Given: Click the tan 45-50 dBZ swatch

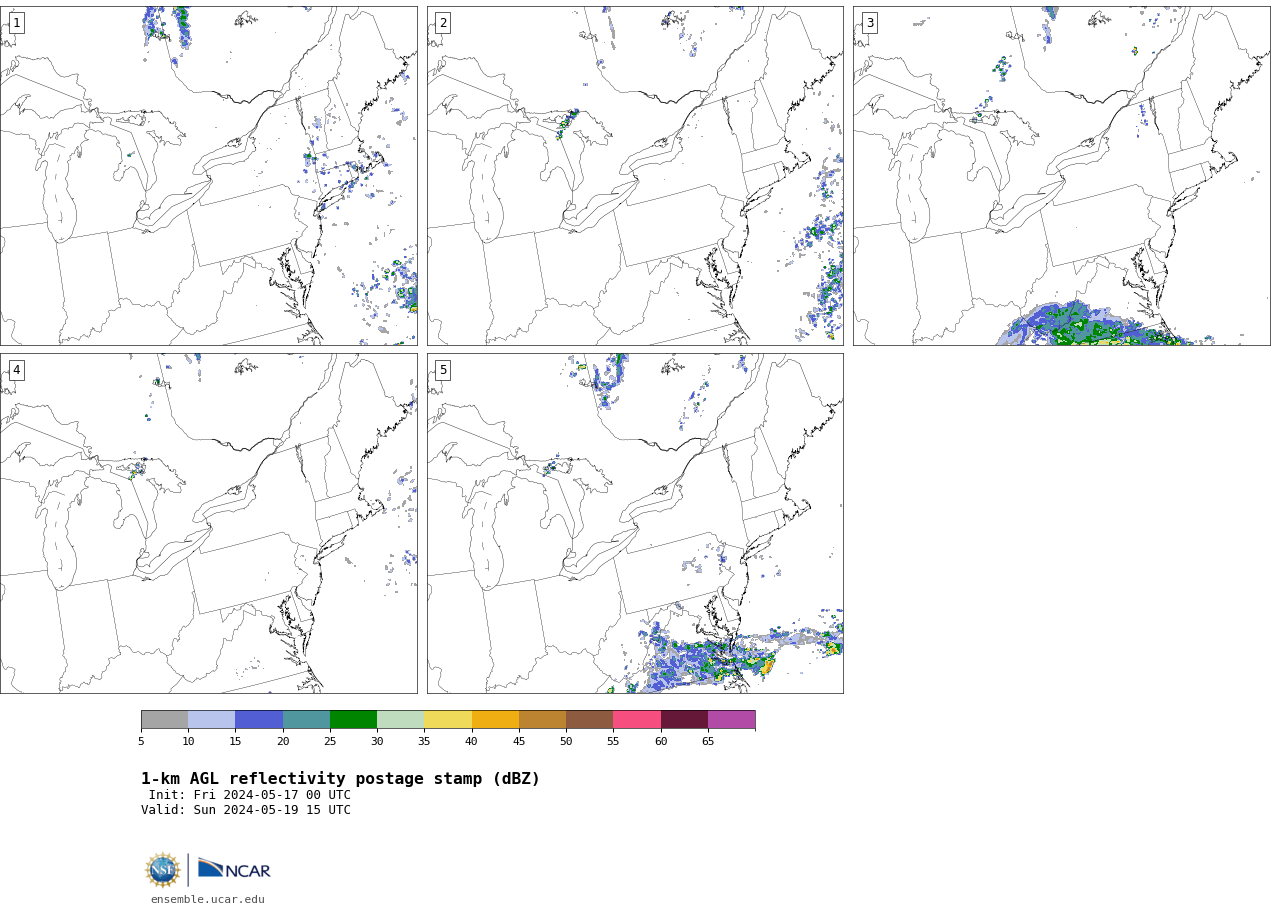Looking at the screenshot, I should coord(542,720).
